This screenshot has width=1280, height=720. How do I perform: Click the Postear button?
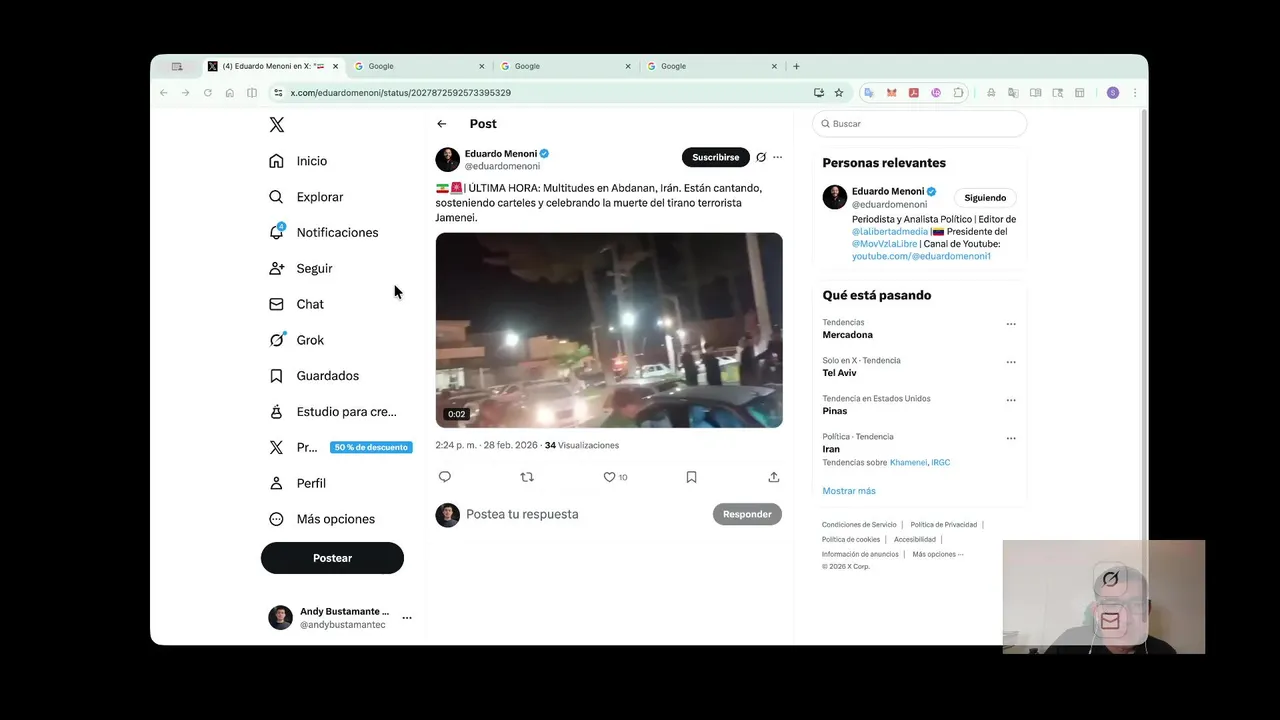pyautogui.click(x=332, y=558)
